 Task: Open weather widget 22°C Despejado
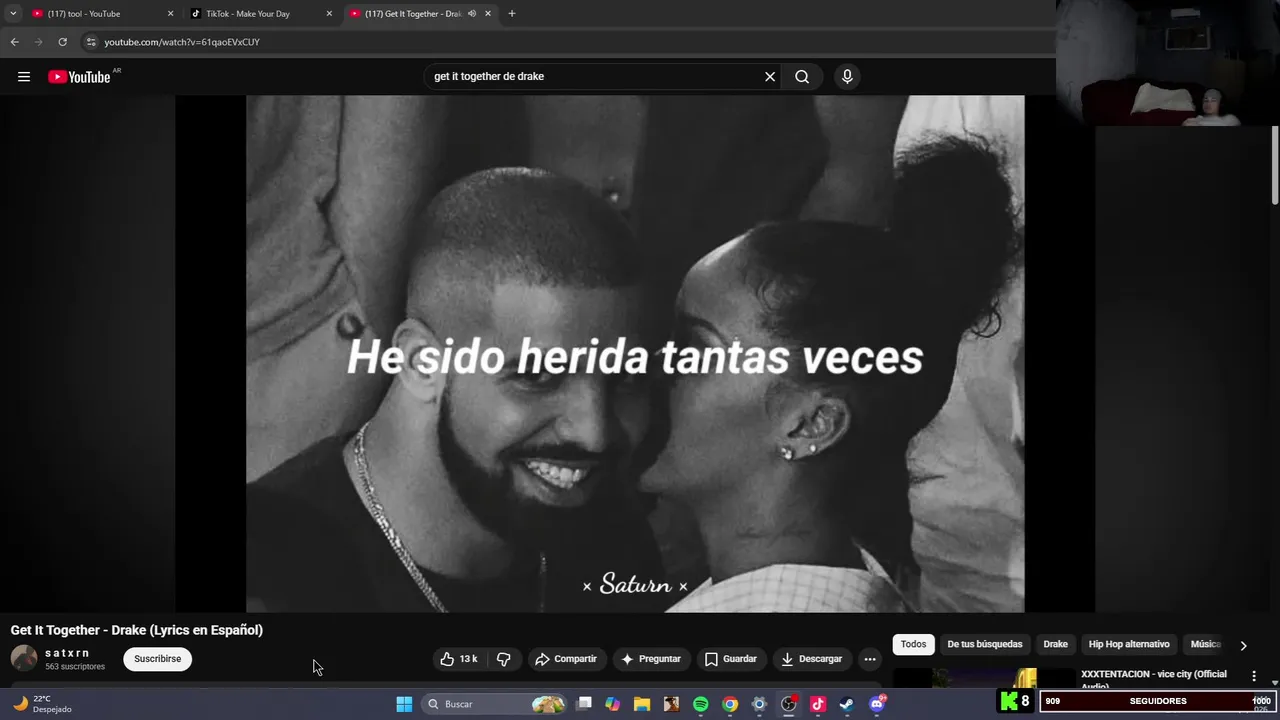pos(42,704)
